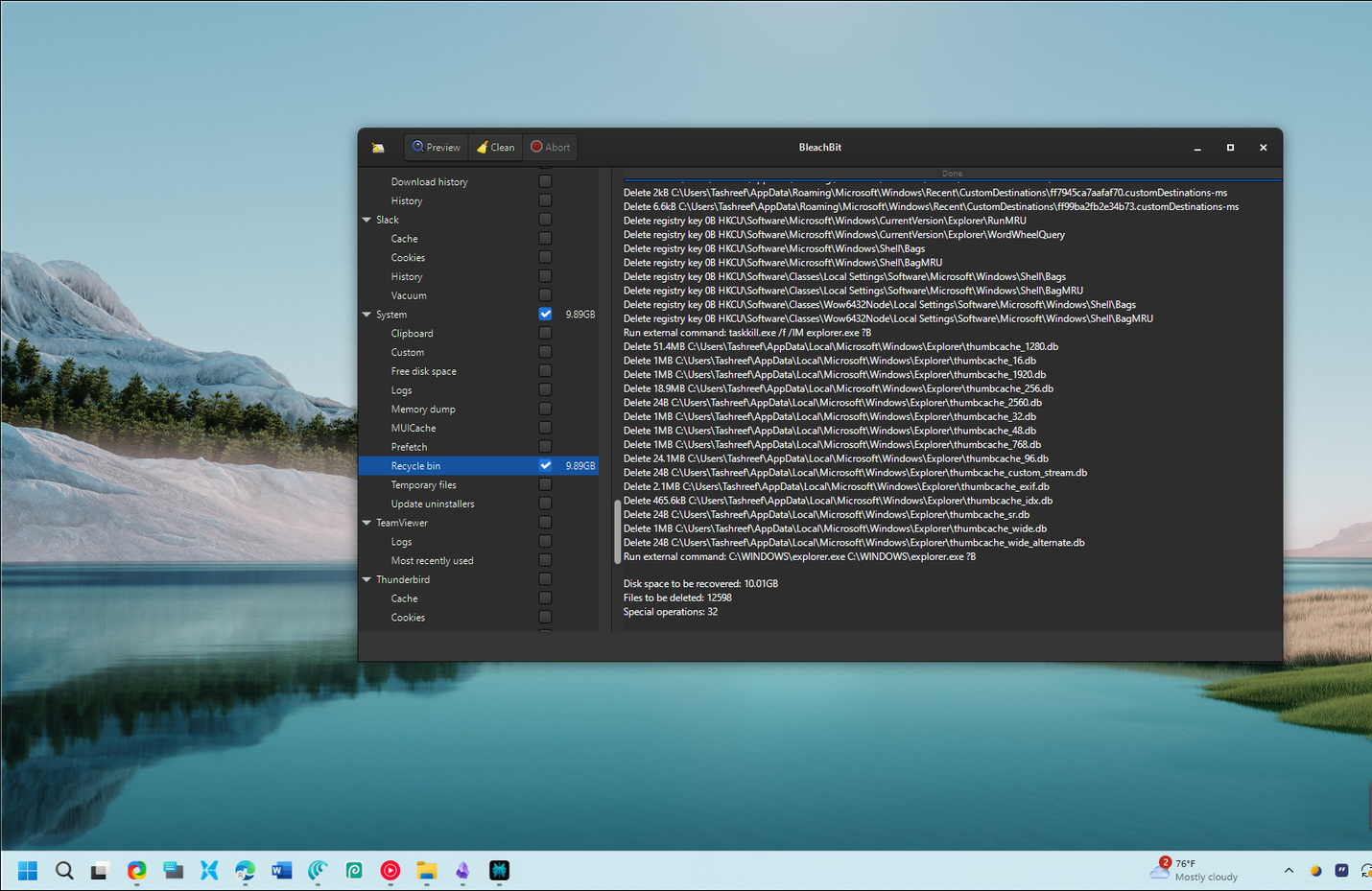Open the Windows Start menu
The image size is (1372, 891).
[x=28, y=871]
